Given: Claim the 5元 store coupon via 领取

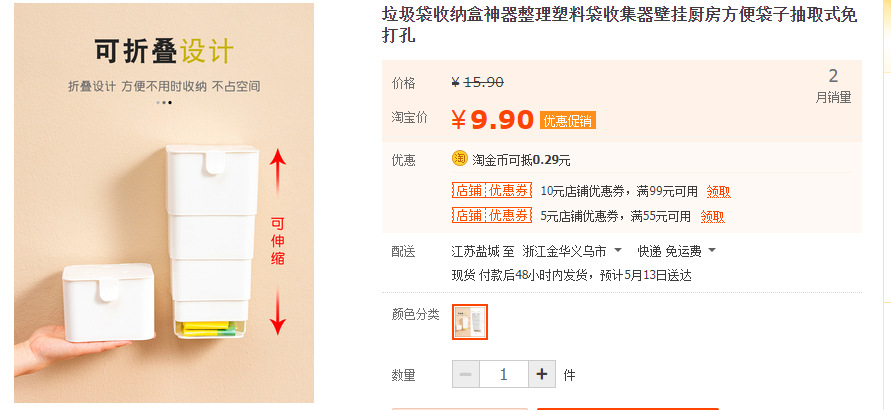Looking at the screenshot, I should pyautogui.click(x=712, y=215).
